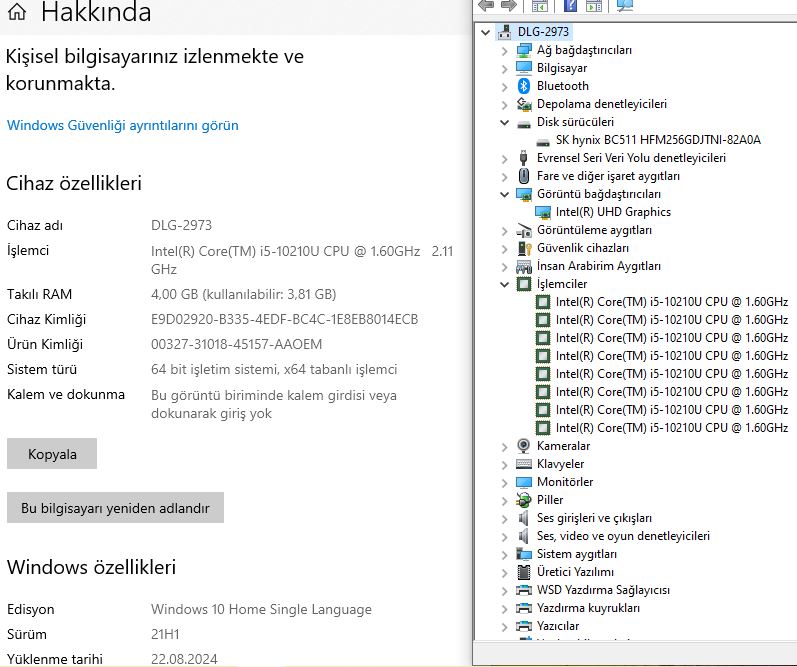Click the İşlemciler chip icon
Viewport: 797px width, 667px height.
pyautogui.click(x=524, y=284)
